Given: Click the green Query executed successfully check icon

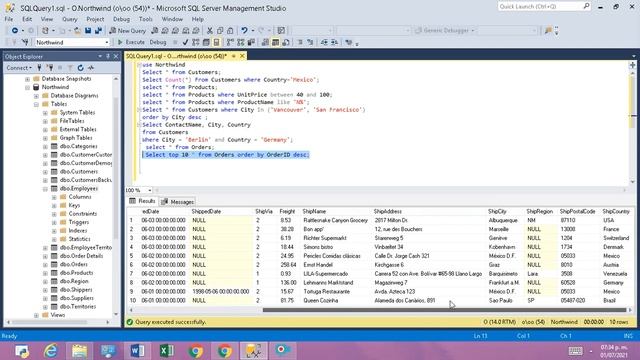Looking at the screenshot, I should (130, 322).
